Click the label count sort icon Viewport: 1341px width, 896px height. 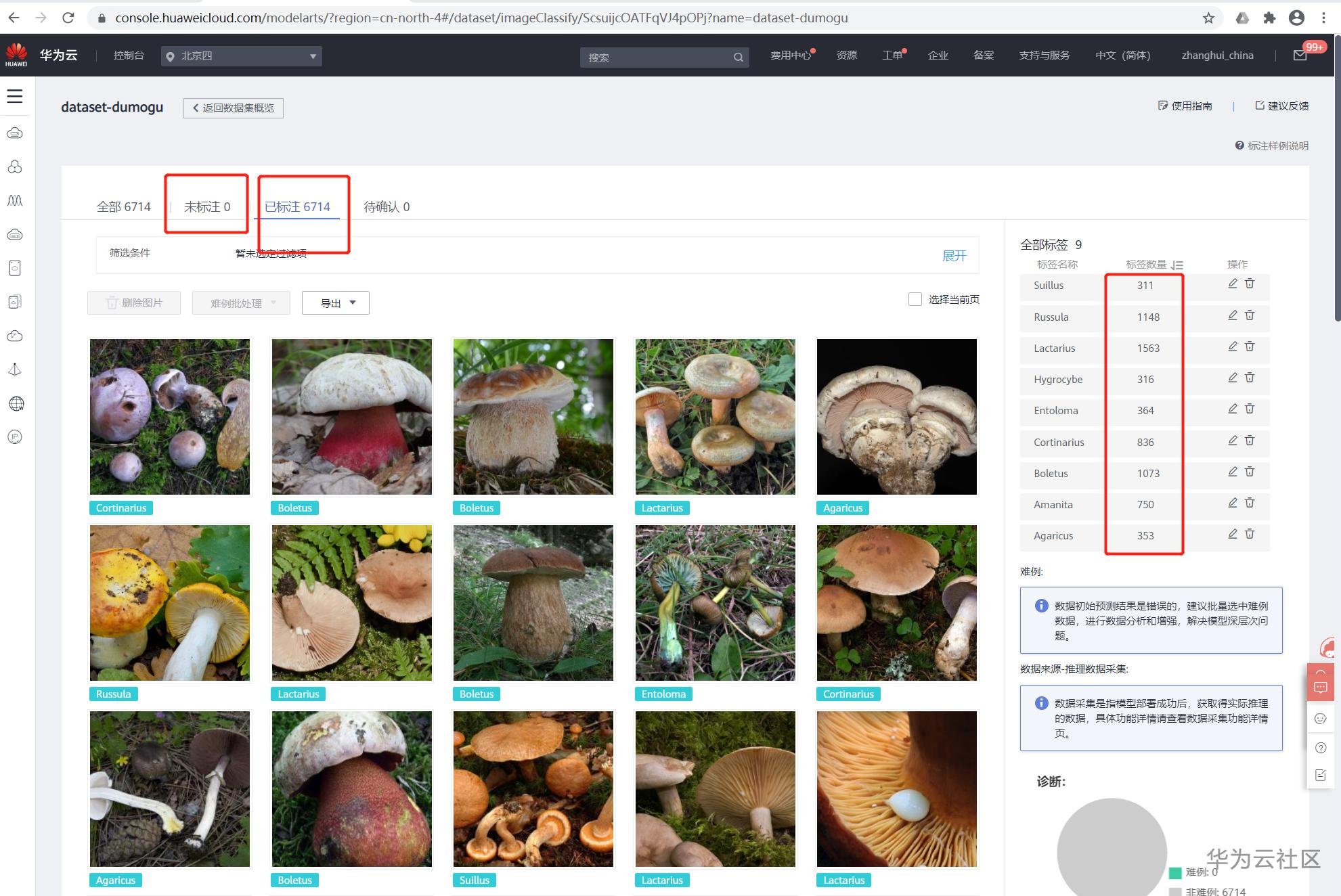point(1177,265)
